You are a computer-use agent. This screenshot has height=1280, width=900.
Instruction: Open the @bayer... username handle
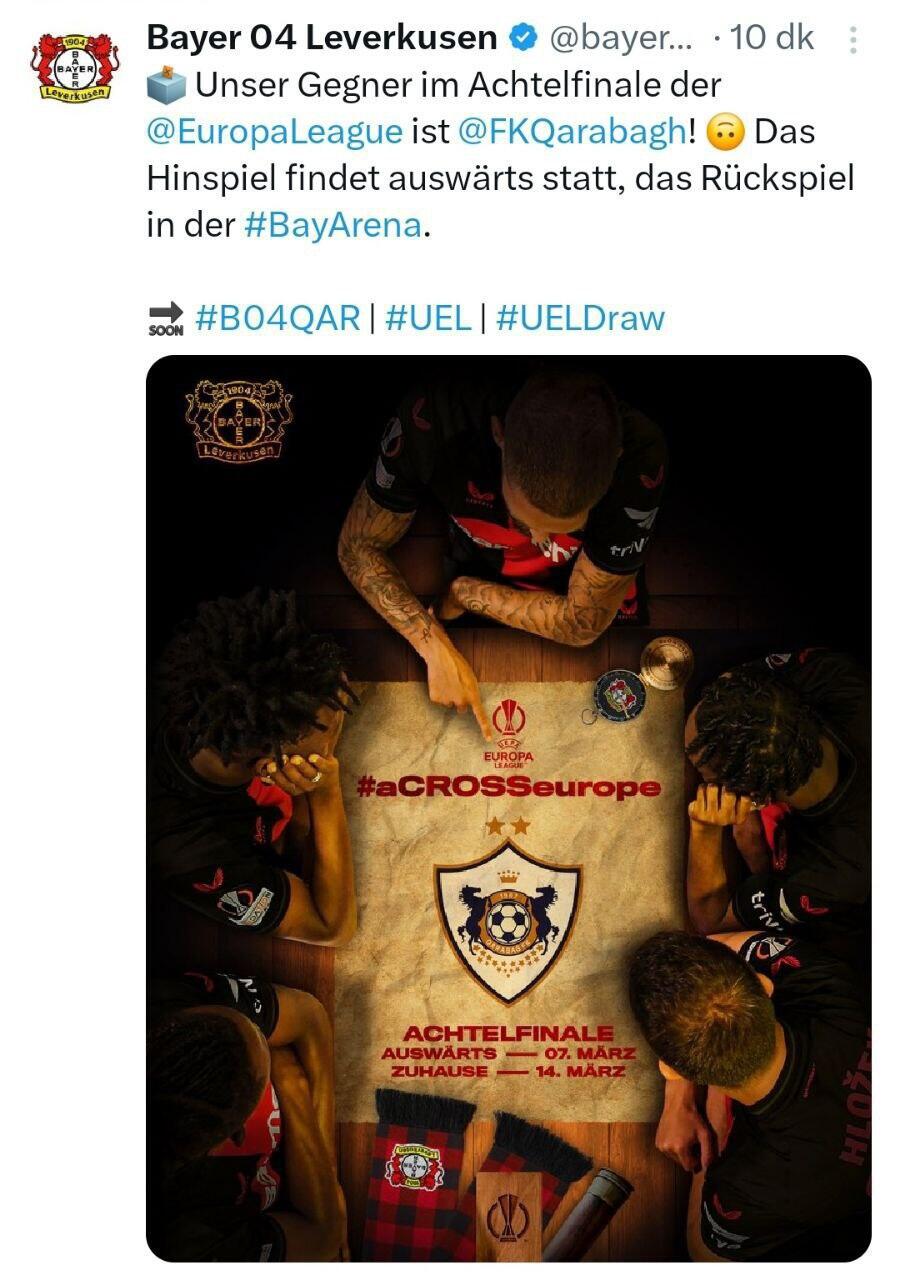pos(620,38)
